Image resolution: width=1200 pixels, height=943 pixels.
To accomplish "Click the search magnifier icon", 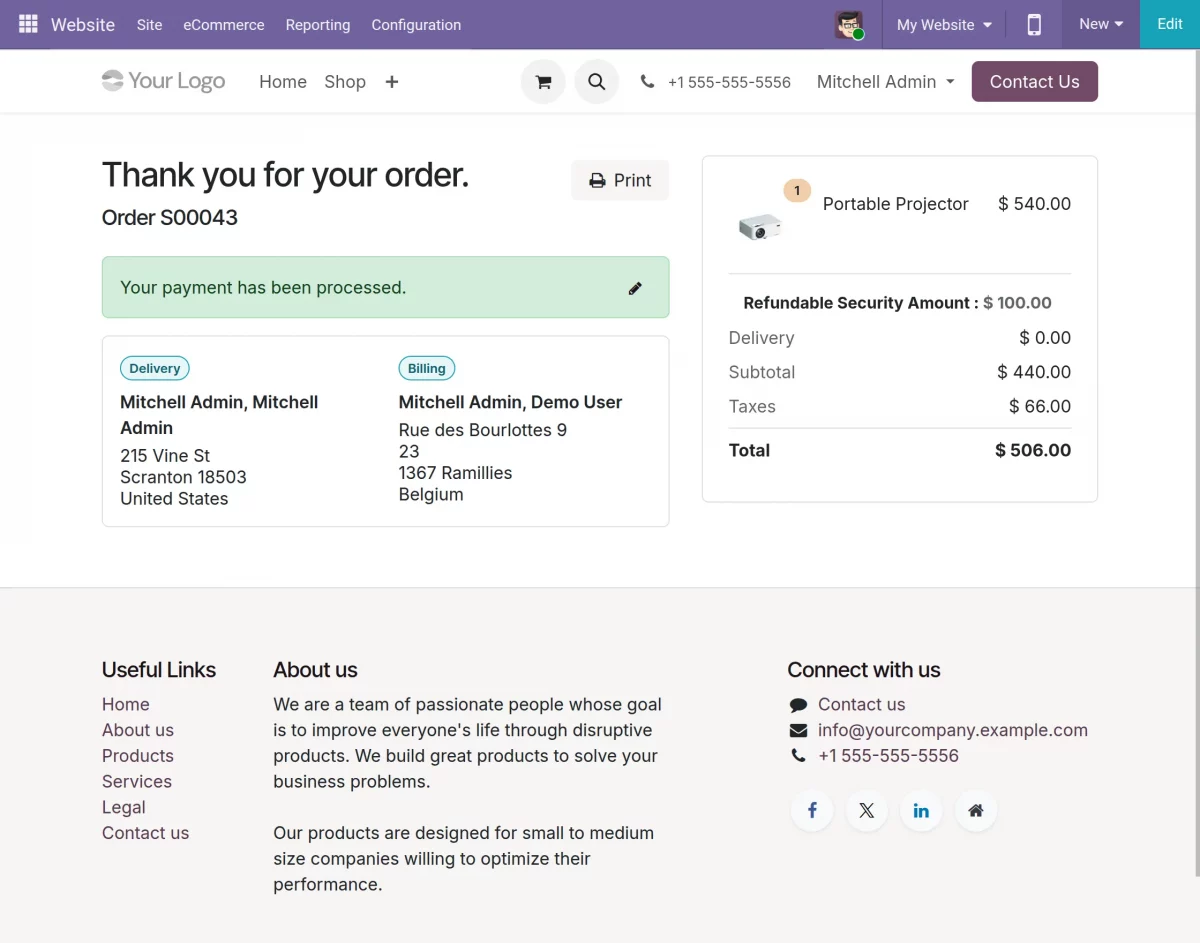I will 597,82.
